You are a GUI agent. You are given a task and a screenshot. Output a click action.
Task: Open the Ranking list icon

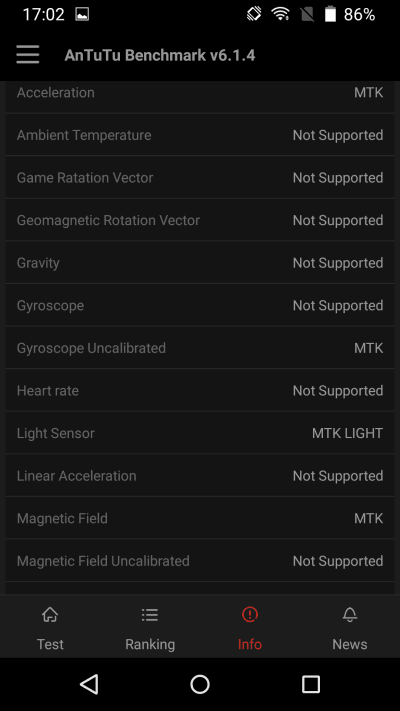tap(150, 615)
